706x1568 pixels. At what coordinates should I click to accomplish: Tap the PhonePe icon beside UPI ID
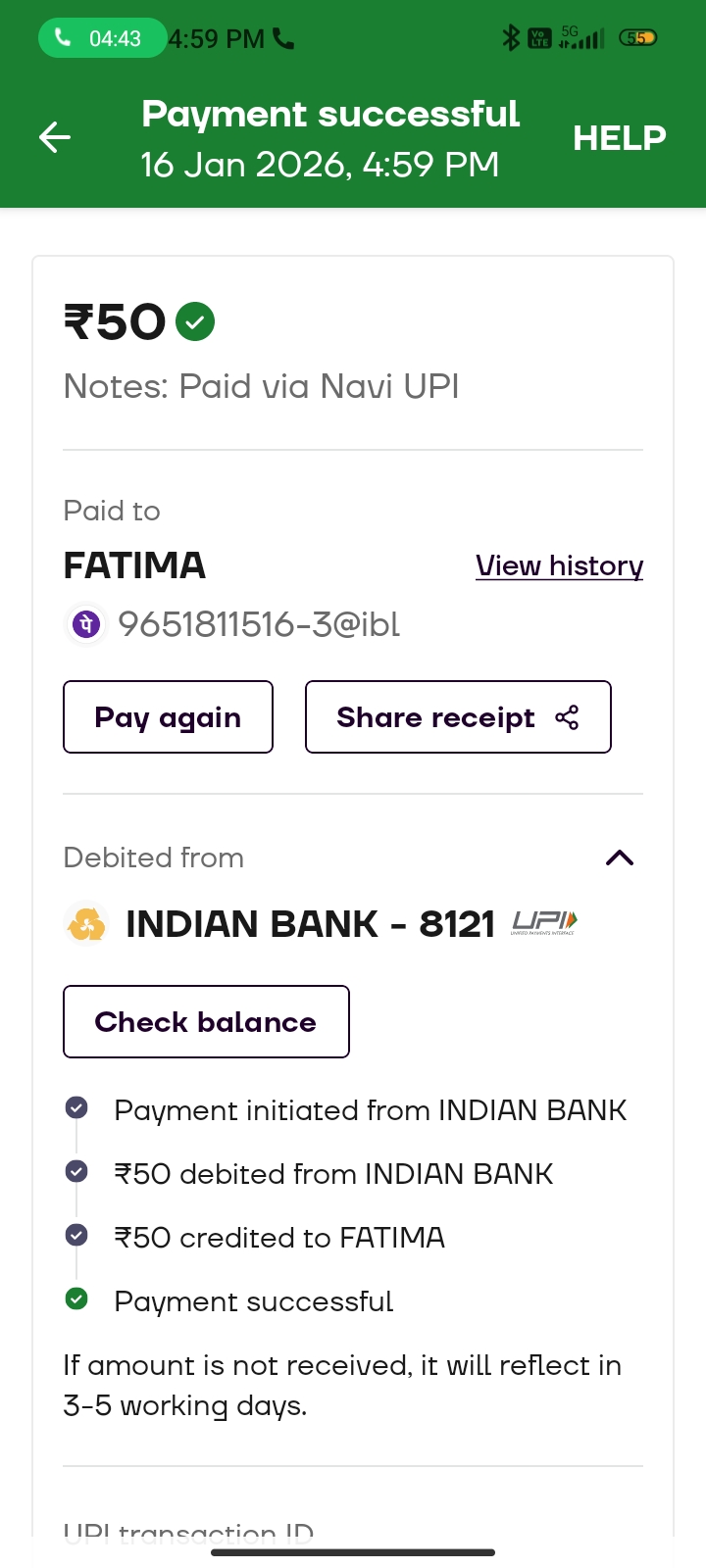coord(86,624)
